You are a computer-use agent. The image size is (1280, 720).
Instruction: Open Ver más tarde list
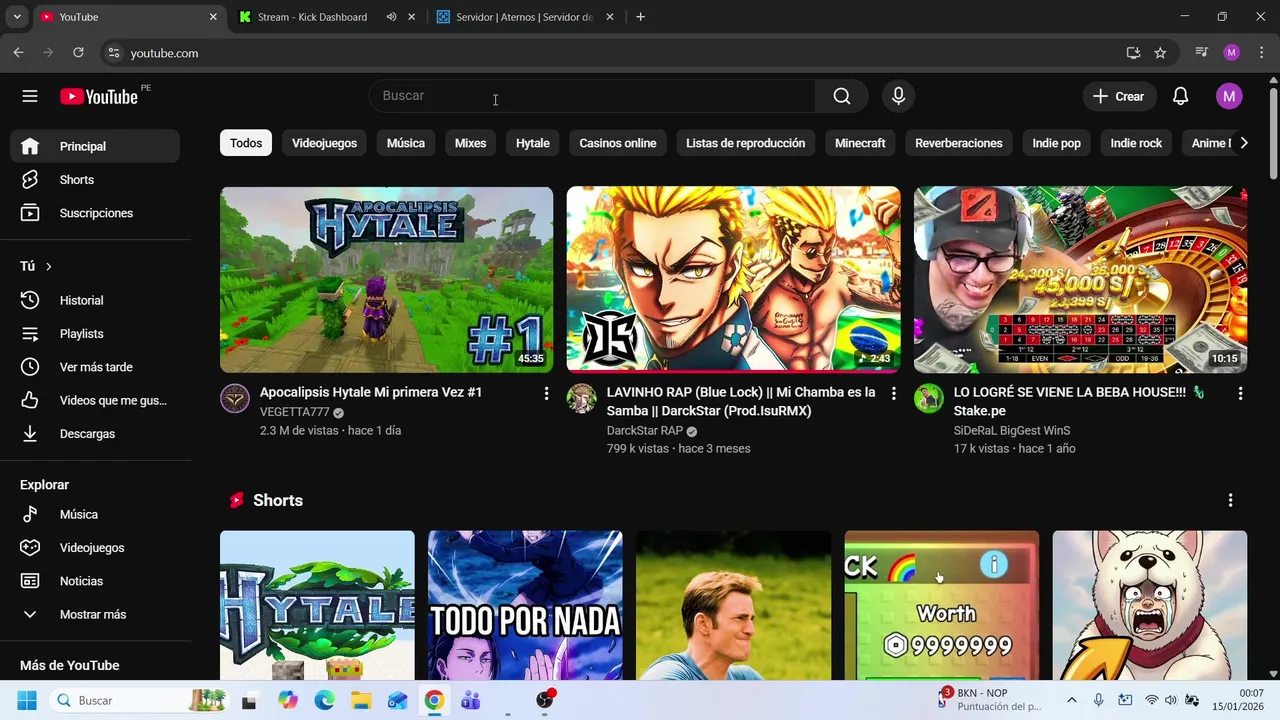pos(95,367)
